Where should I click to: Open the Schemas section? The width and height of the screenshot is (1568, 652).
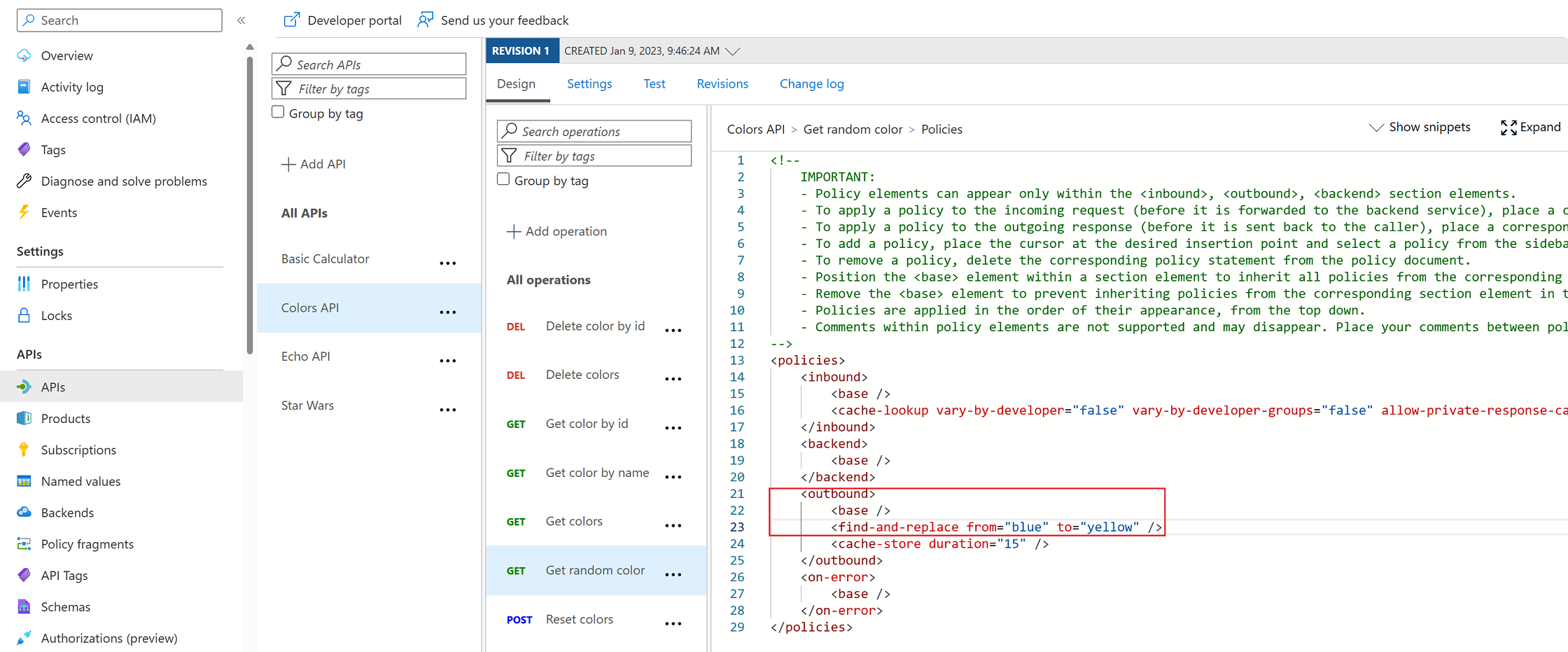(x=66, y=606)
